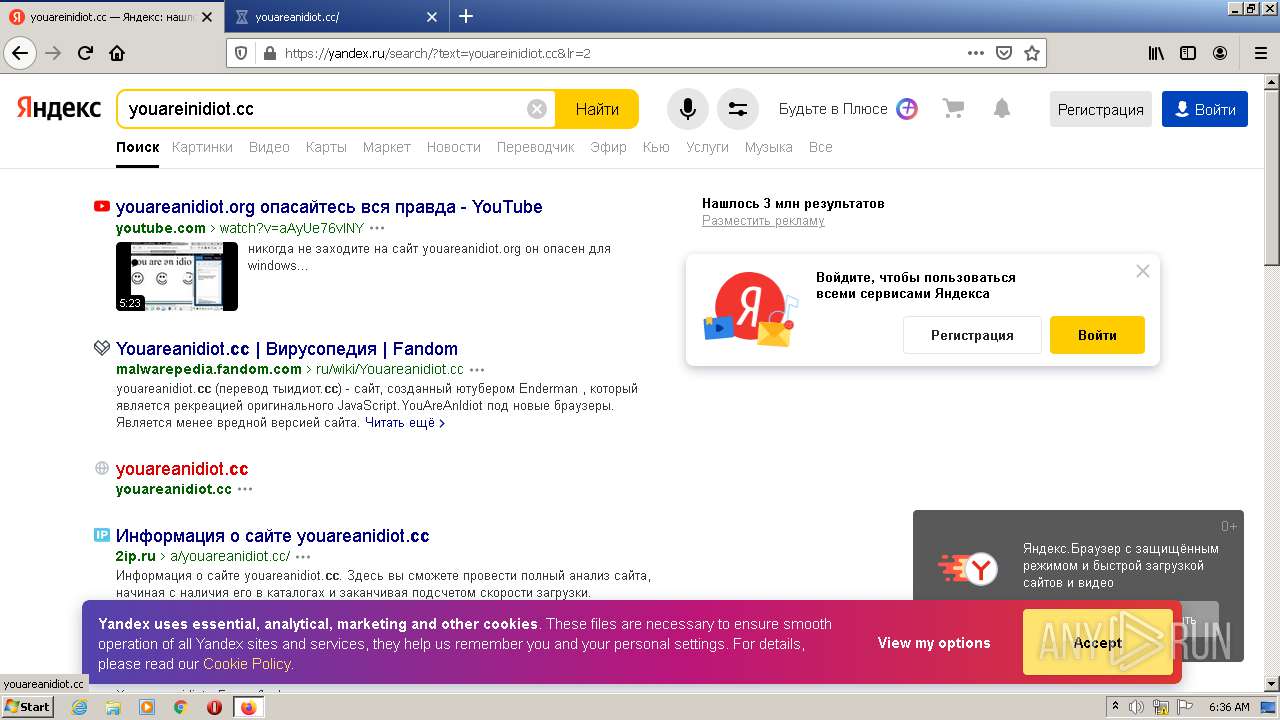Expand the Все services menu
The image size is (1280, 720).
pyautogui.click(x=821, y=147)
